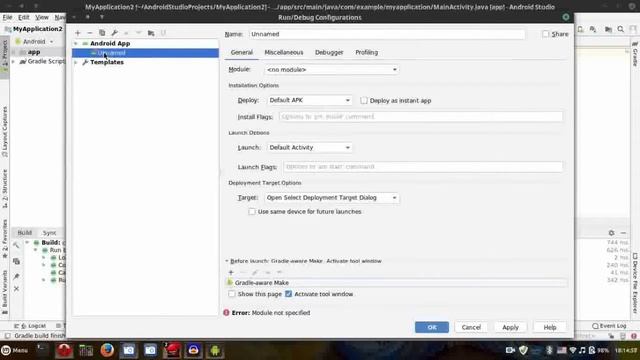640x360 pixels.
Task: Open Firefox from the taskbar
Action: [x=107, y=350]
